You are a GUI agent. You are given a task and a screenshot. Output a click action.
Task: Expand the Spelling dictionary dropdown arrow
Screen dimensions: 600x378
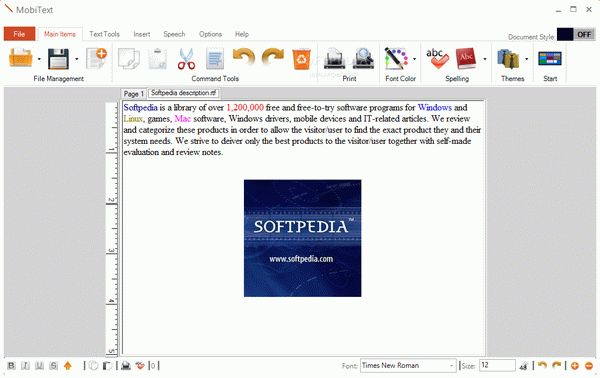485,59
